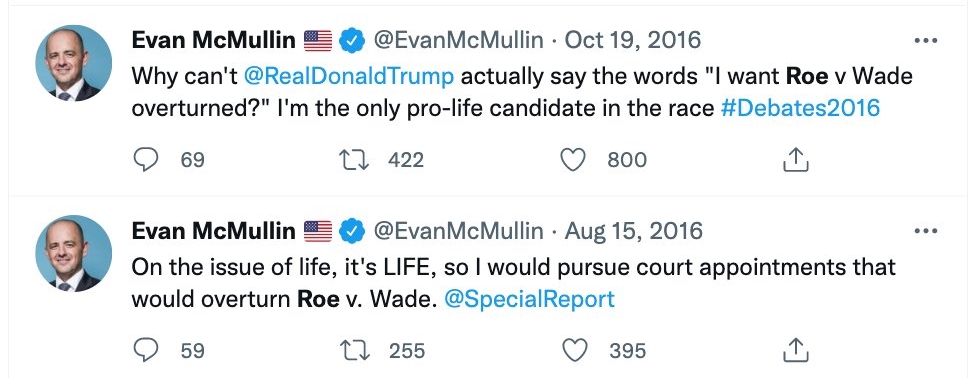Like the tweet with 800 likes
Screen dimensions: 974x378
573,160
